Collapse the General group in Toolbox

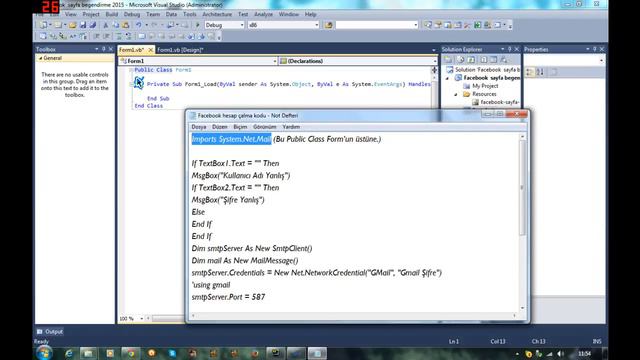pos(40,58)
